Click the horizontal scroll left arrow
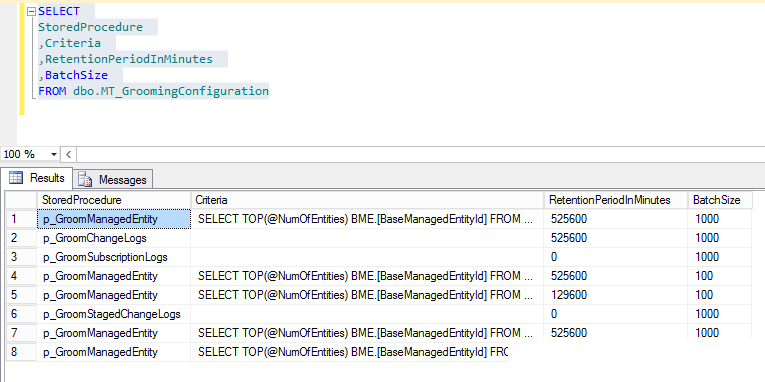 (68, 155)
